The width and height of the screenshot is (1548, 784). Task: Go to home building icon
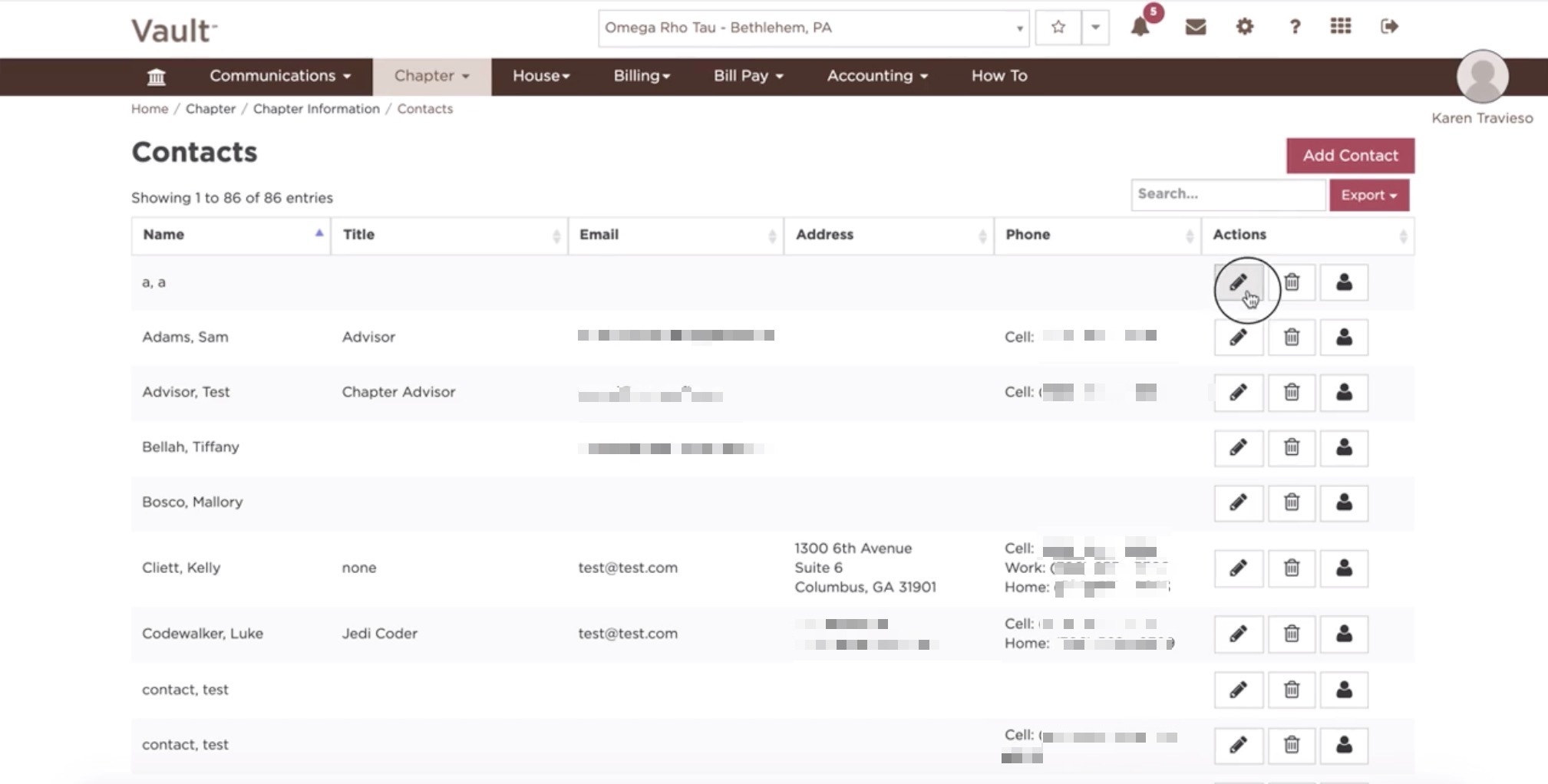point(156,77)
